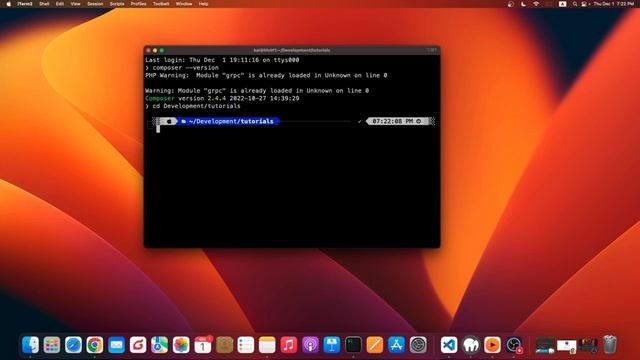Open the Apple menu

pyautogui.click(x=9, y=4)
